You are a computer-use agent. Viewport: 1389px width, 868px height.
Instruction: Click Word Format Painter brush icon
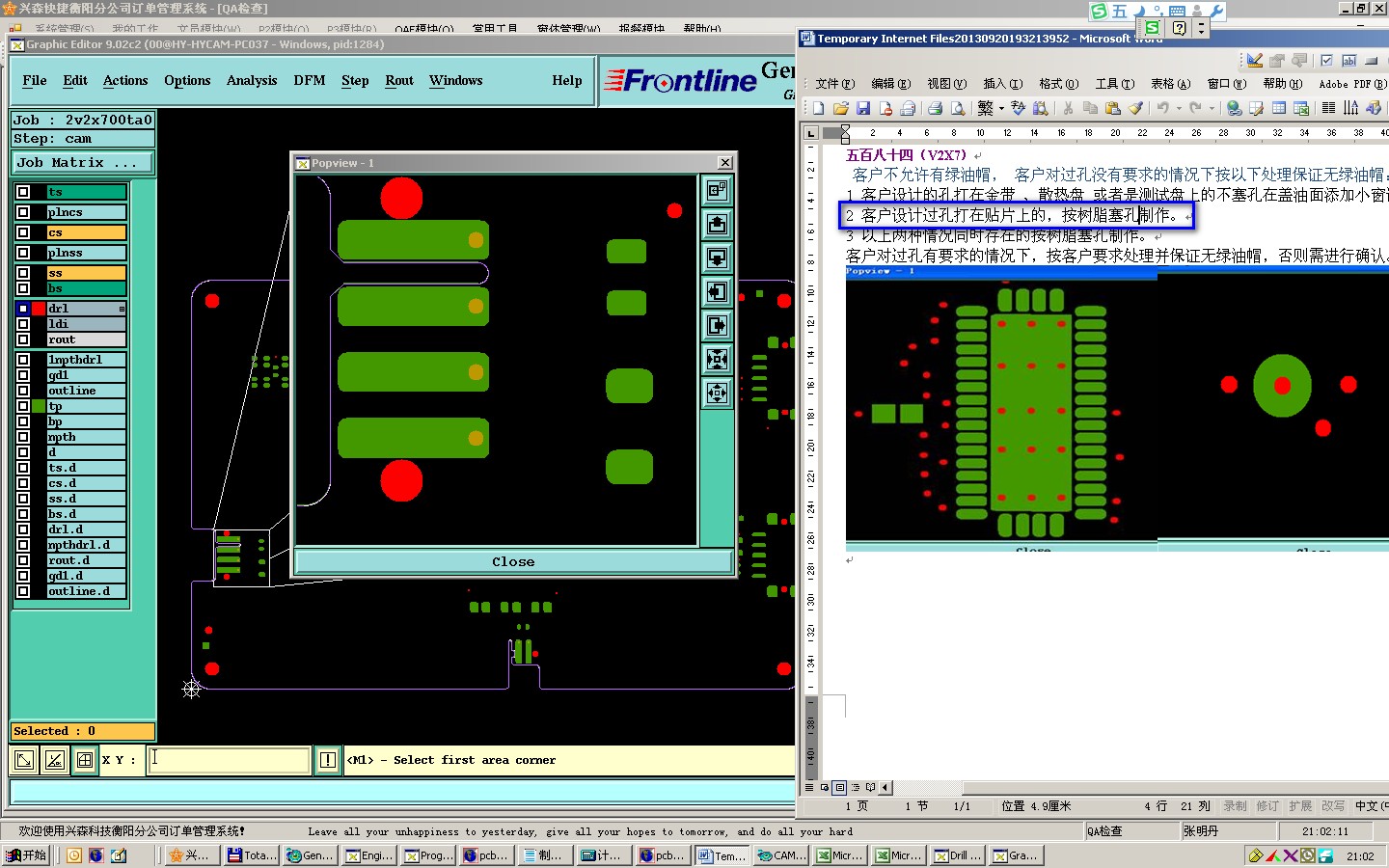click(1136, 108)
